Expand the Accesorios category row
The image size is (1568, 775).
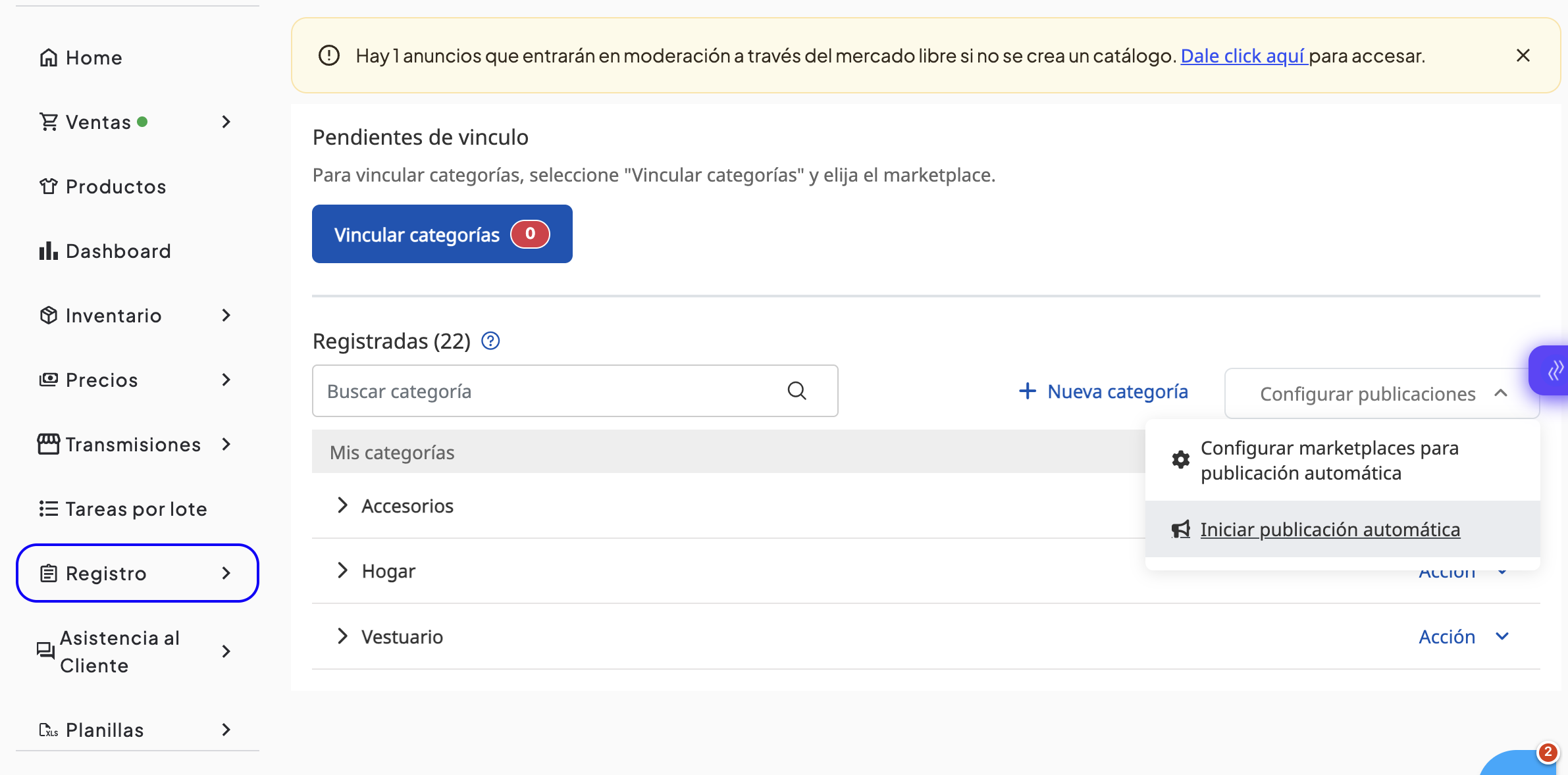(x=342, y=505)
